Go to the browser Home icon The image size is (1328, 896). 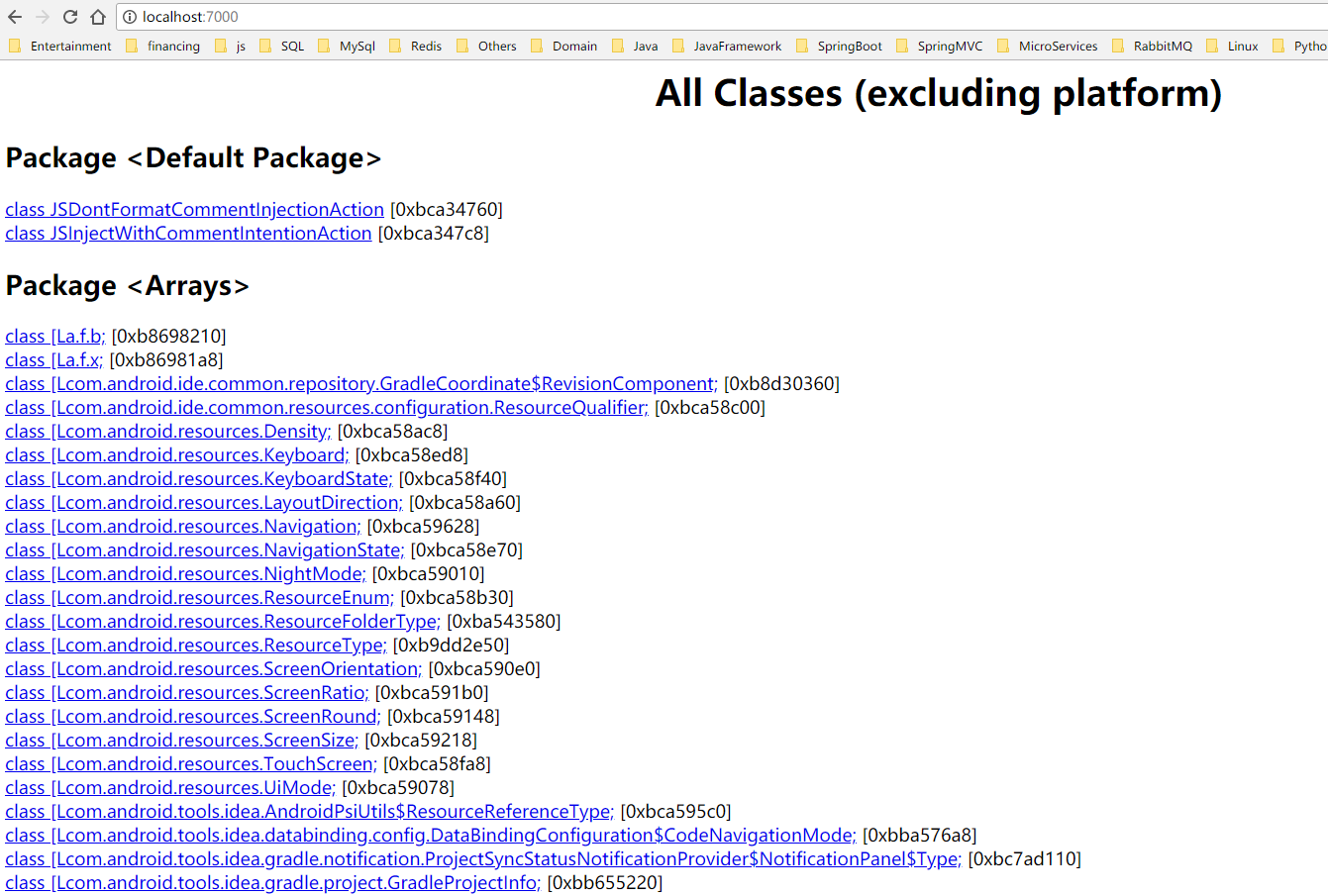pyautogui.click(x=98, y=17)
